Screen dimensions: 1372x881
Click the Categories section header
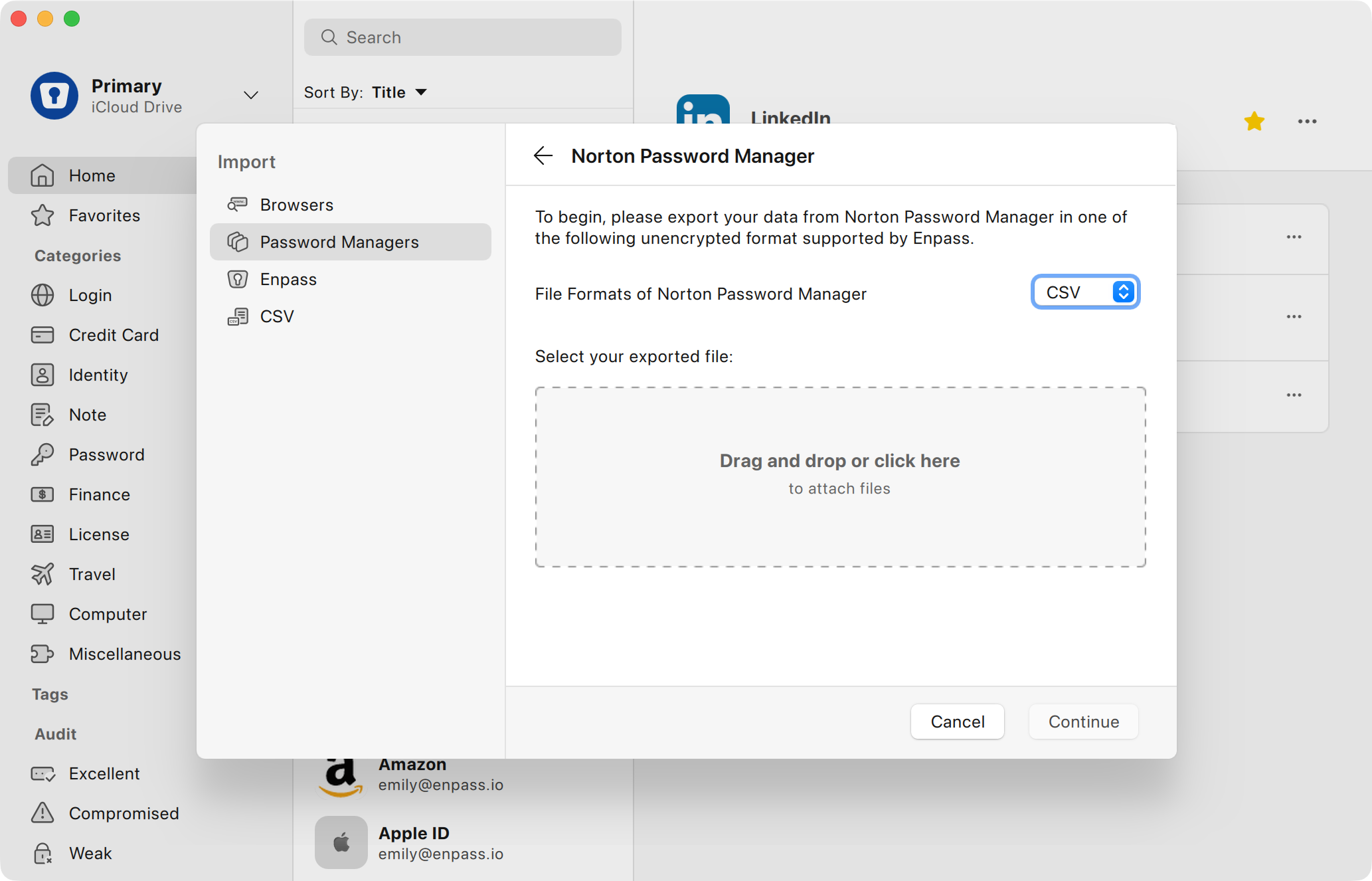point(78,256)
